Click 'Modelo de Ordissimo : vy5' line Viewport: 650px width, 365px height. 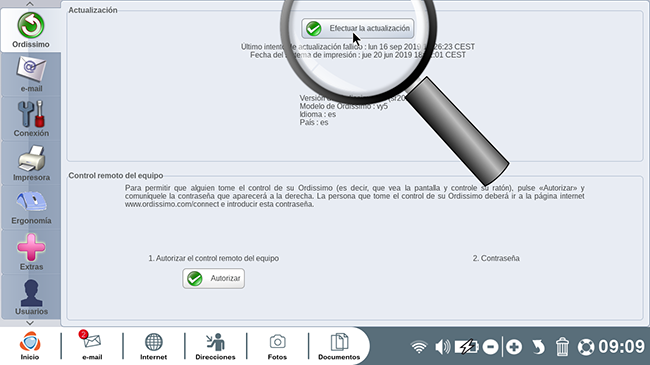[x=344, y=106]
